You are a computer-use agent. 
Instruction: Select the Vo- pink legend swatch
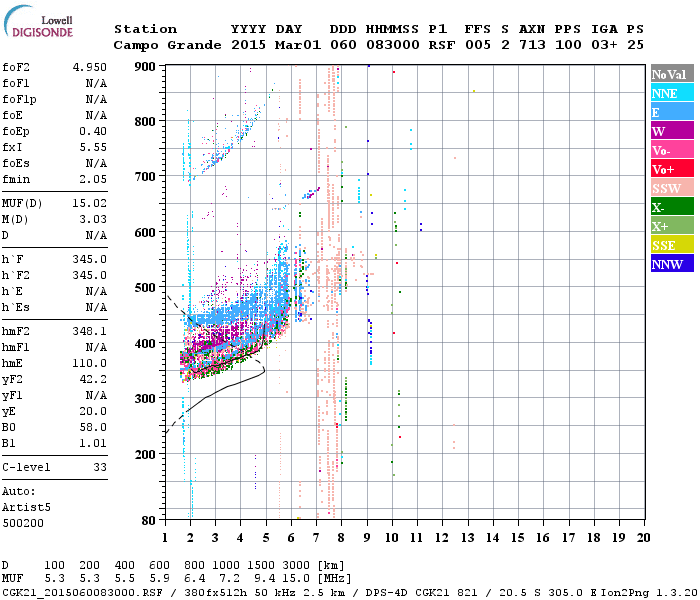click(x=672, y=150)
